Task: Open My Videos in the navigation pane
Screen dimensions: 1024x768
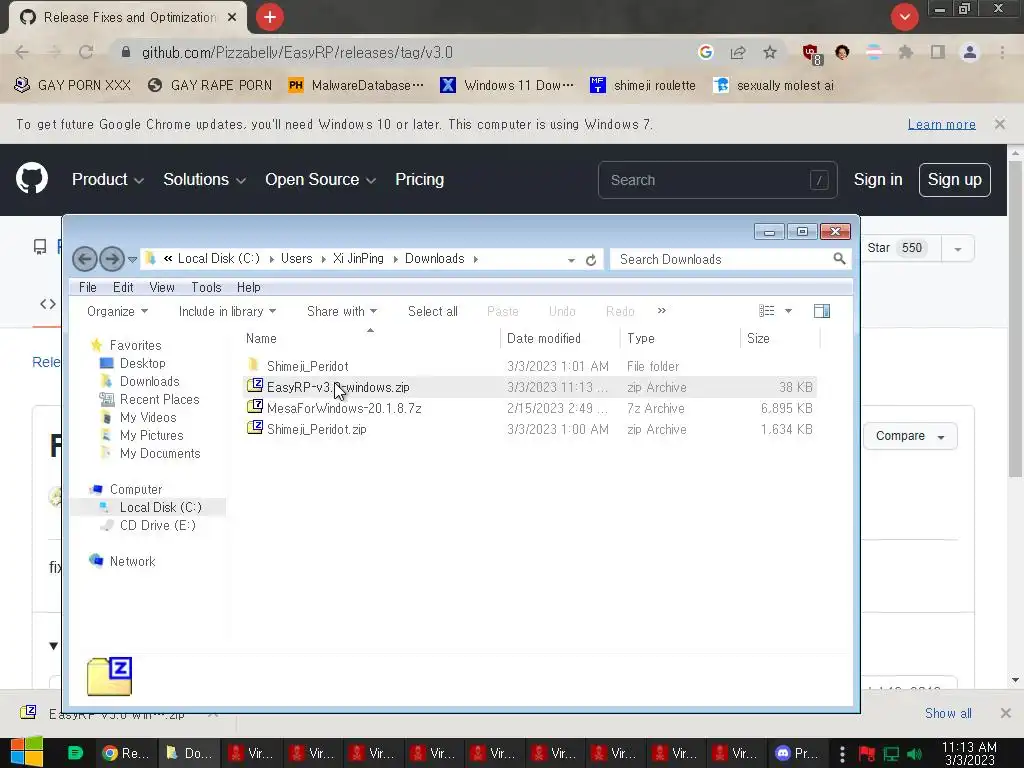Action: point(148,417)
